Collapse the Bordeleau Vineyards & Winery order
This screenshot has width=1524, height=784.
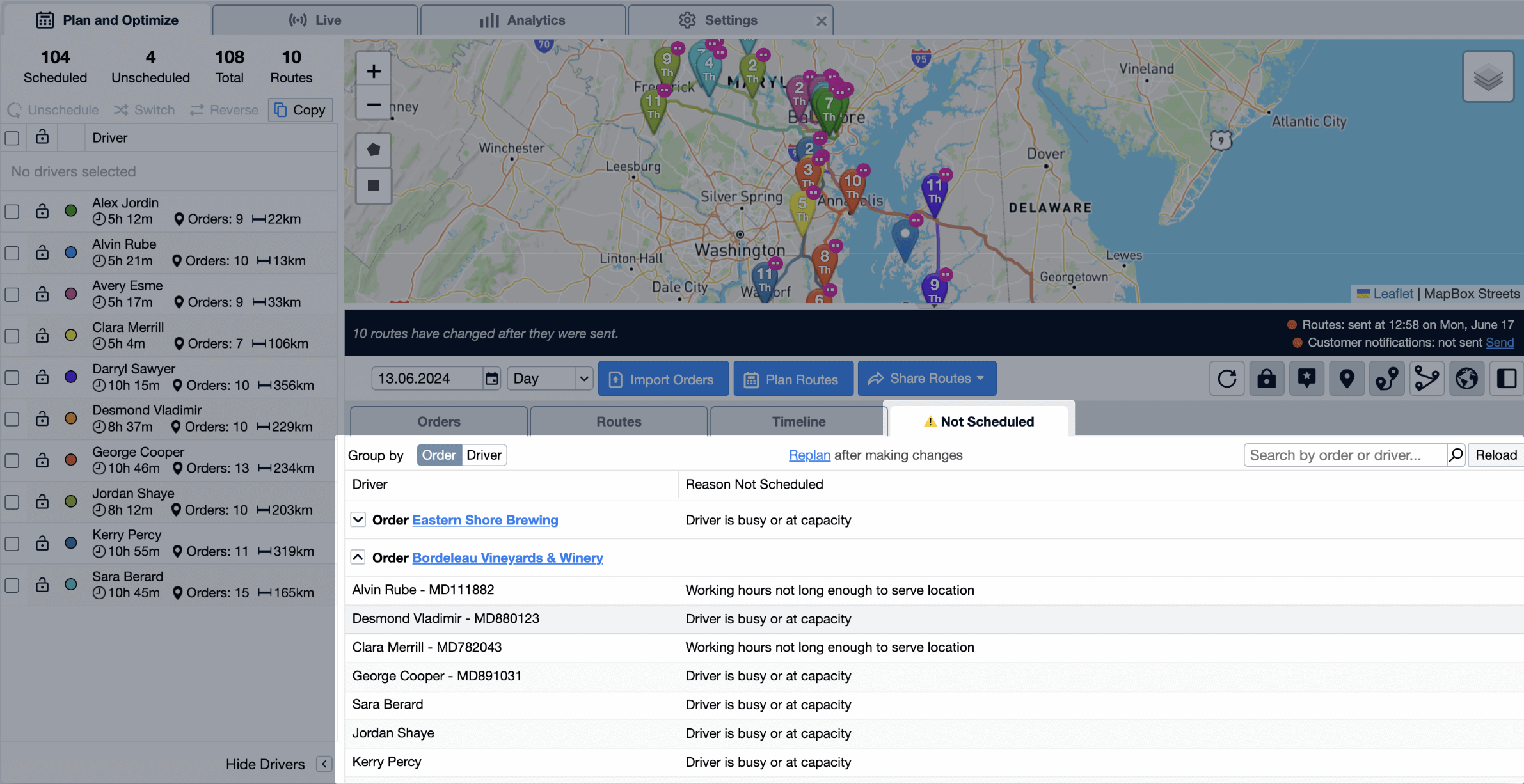(x=358, y=557)
